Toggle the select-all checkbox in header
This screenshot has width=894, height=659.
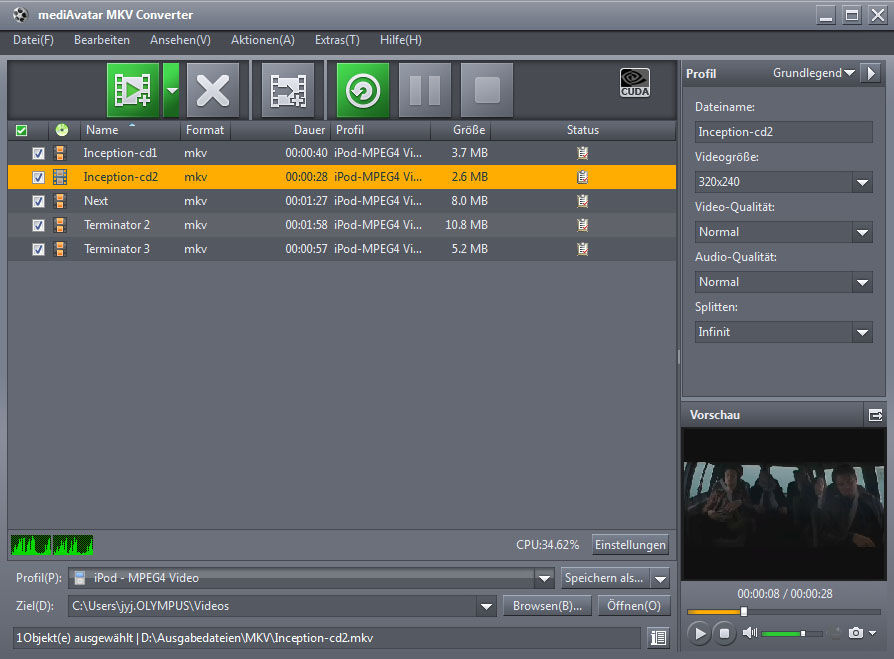[22, 131]
